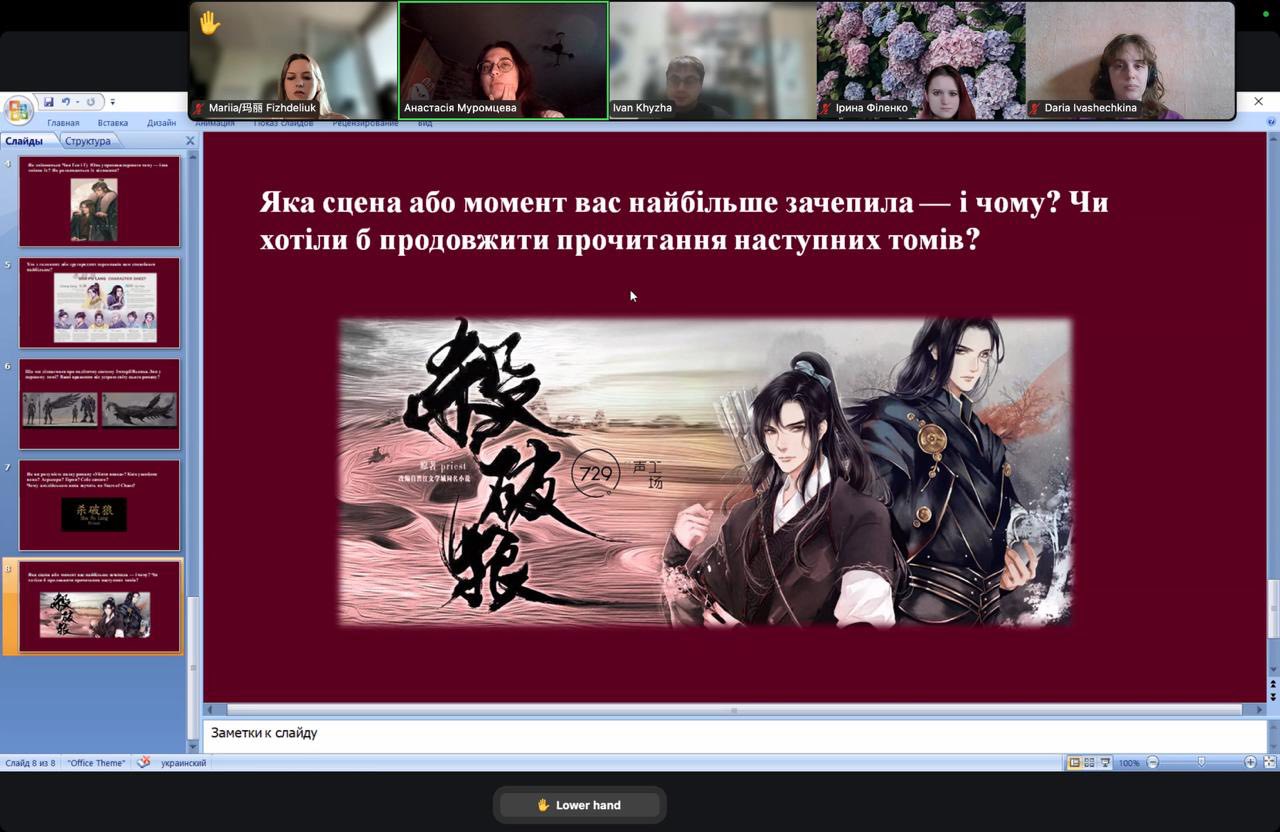The image size is (1280, 832).
Task: Click muted mic icon beside Daria Ivashechkina
Action: [x=1036, y=108]
